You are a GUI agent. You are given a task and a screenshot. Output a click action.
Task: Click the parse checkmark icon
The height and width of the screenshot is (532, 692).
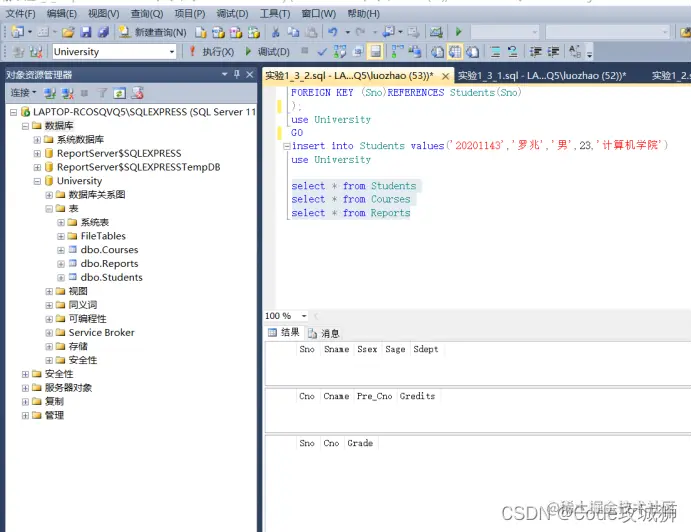click(x=322, y=52)
